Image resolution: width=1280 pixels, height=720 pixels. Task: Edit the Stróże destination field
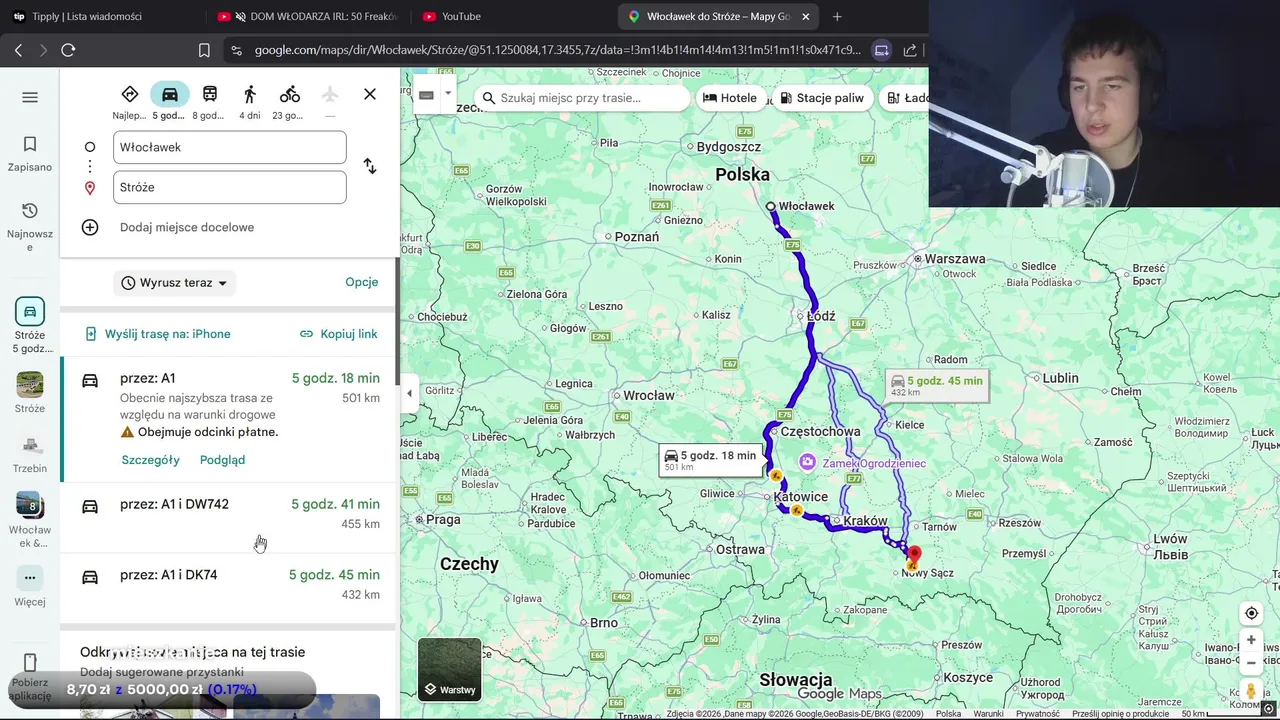coord(230,187)
